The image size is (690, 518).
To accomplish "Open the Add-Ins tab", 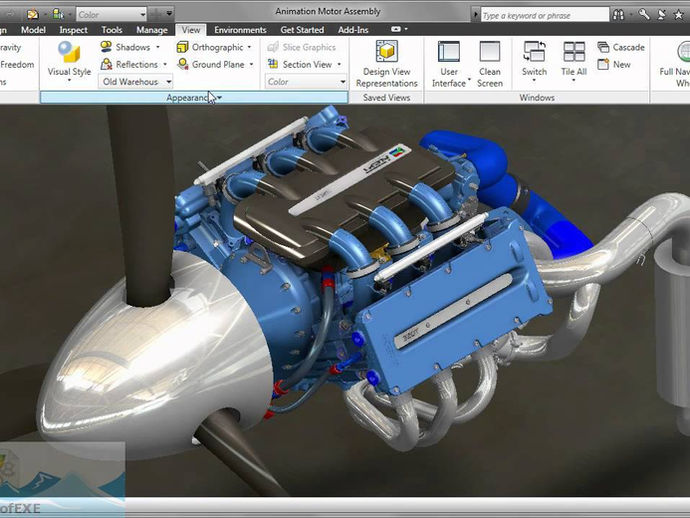I will 353,30.
